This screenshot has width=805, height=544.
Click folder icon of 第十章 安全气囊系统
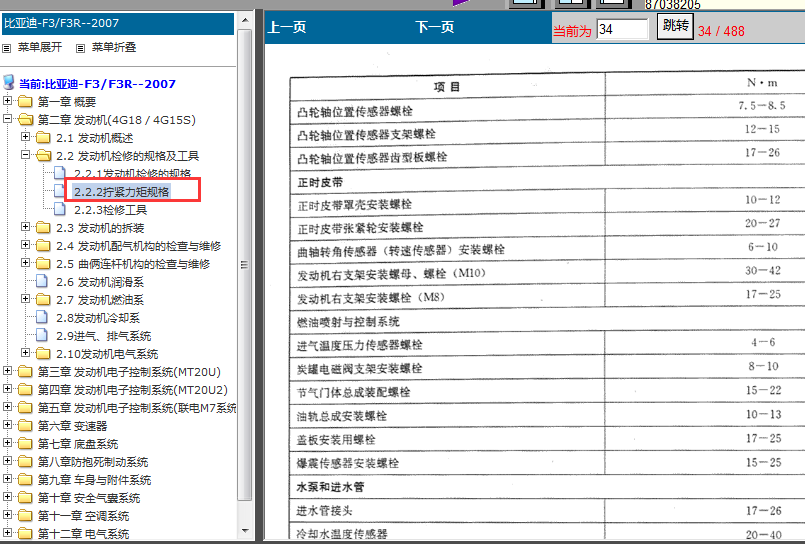25,497
